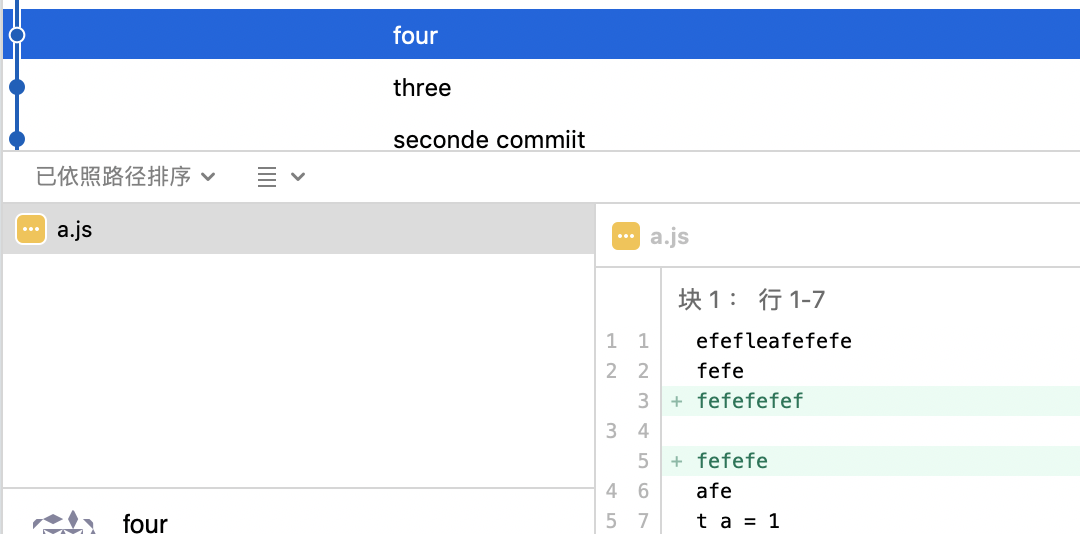The height and width of the screenshot is (534, 1080).
Task: Select the highlighted "four" commit row
Action: [x=540, y=35]
